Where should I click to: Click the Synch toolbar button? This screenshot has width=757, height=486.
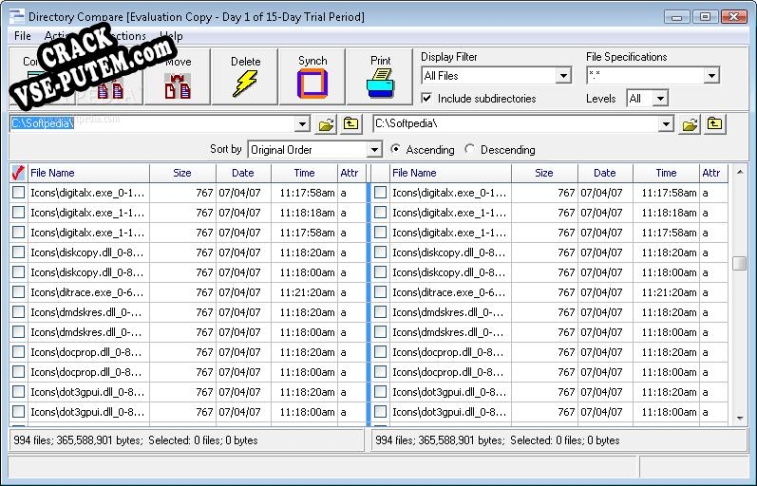point(312,76)
